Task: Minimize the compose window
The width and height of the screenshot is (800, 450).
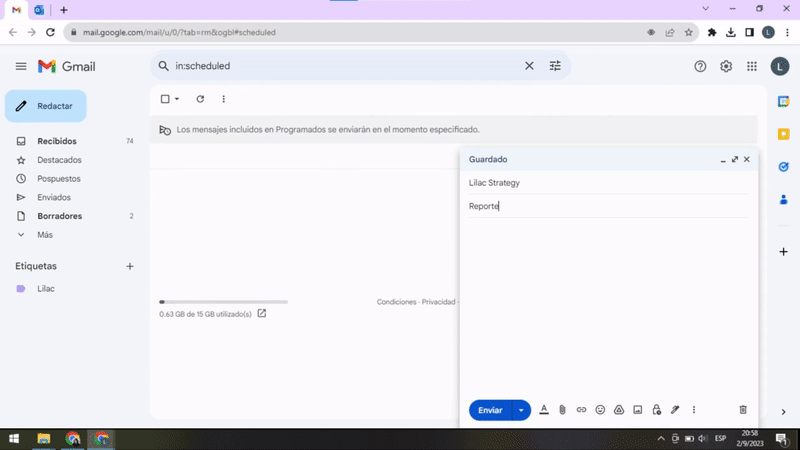Action: [x=723, y=160]
